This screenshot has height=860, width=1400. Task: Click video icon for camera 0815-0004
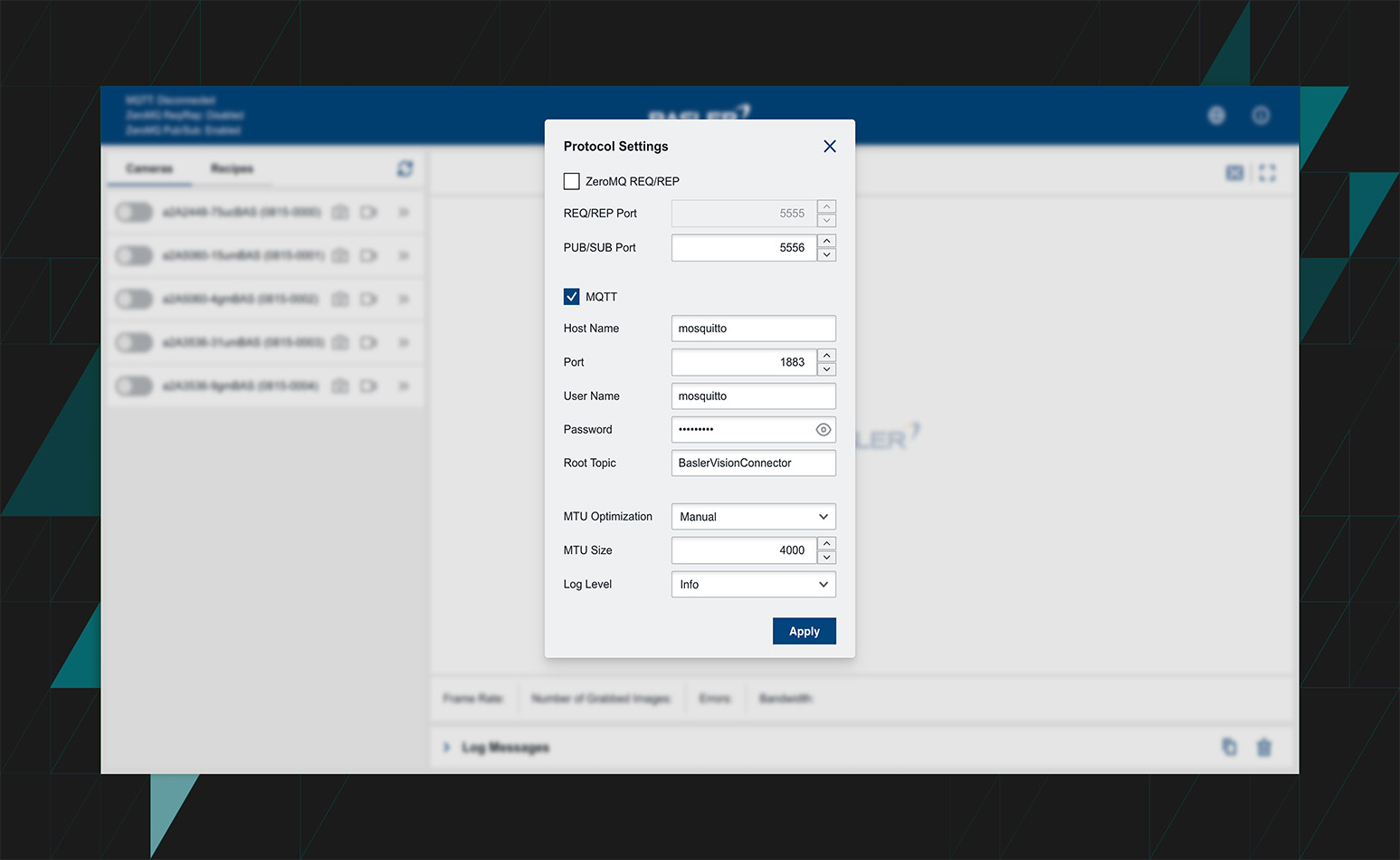(x=368, y=386)
